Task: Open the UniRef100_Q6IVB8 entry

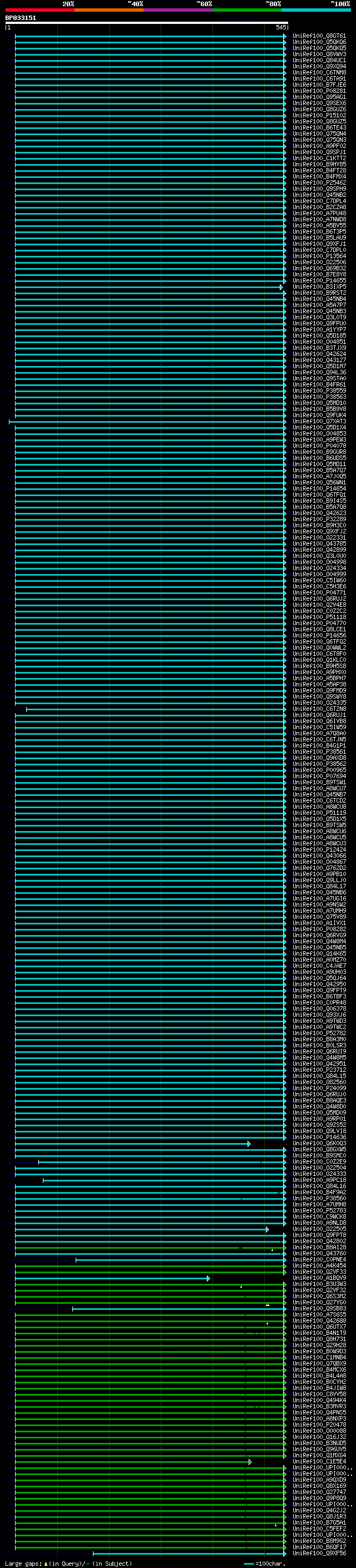Action: (x=319, y=721)
